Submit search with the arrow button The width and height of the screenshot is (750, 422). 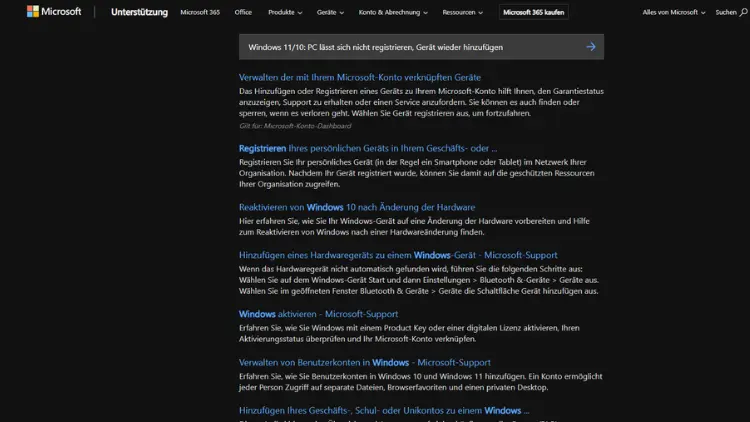click(x=591, y=47)
